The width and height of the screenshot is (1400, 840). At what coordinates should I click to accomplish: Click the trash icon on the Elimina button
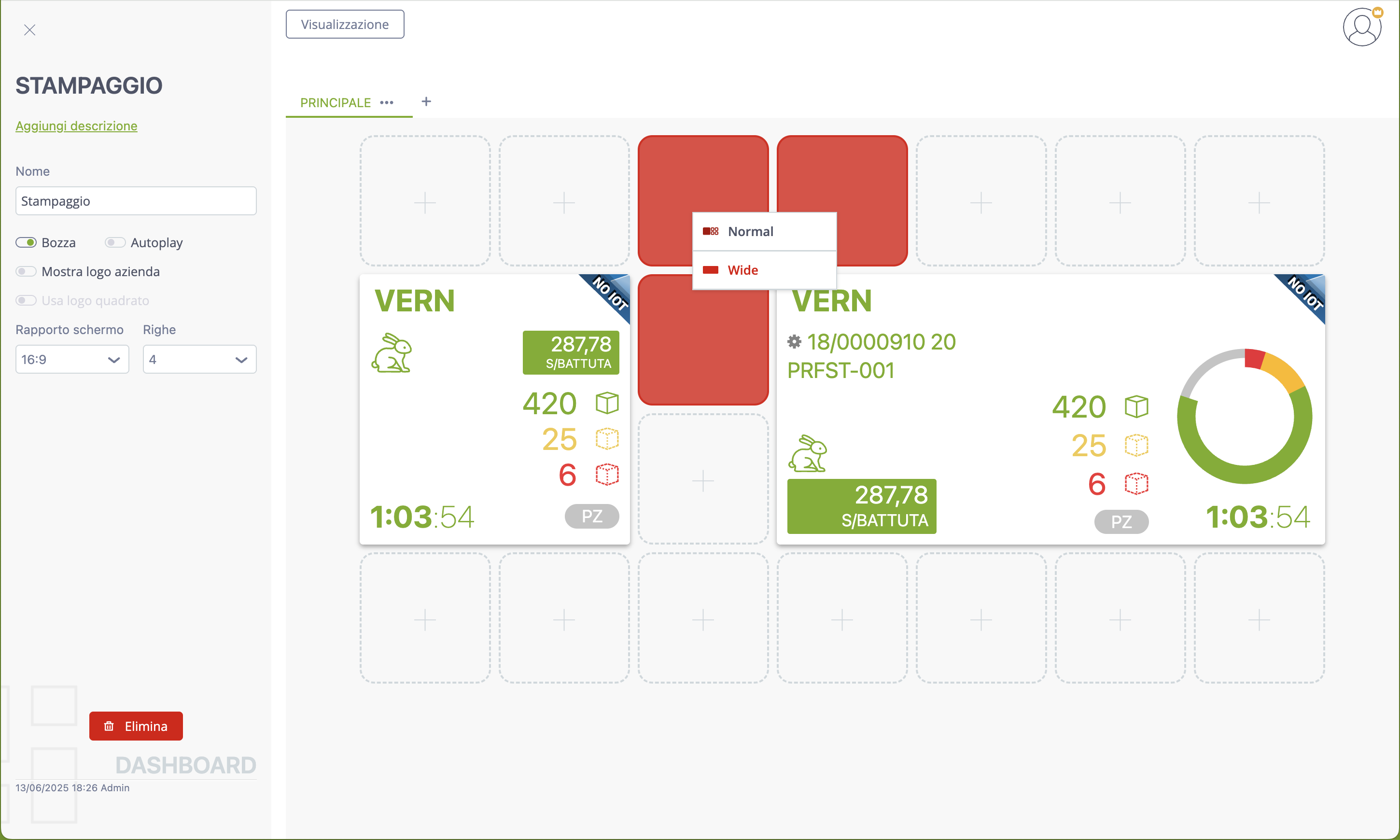pos(109,726)
